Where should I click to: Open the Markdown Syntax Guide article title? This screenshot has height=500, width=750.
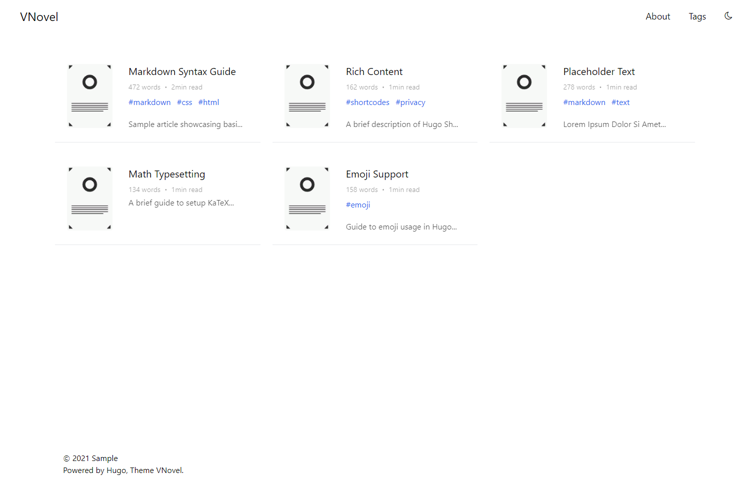(x=182, y=72)
